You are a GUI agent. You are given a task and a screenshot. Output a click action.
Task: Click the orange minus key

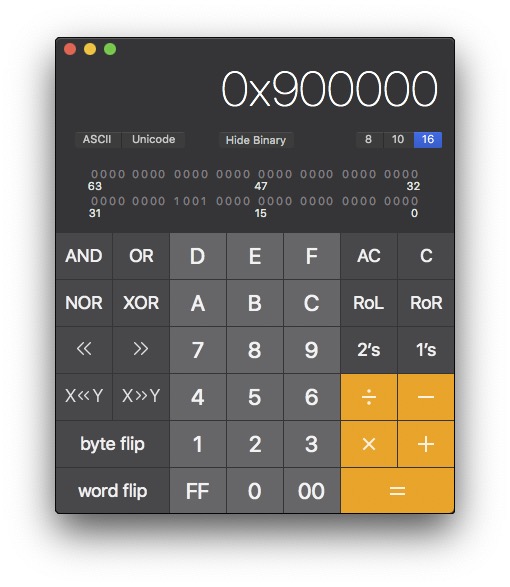tap(426, 397)
